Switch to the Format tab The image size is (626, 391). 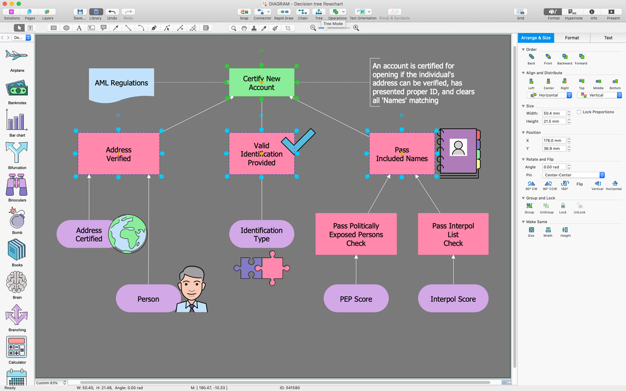tap(572, 38)
